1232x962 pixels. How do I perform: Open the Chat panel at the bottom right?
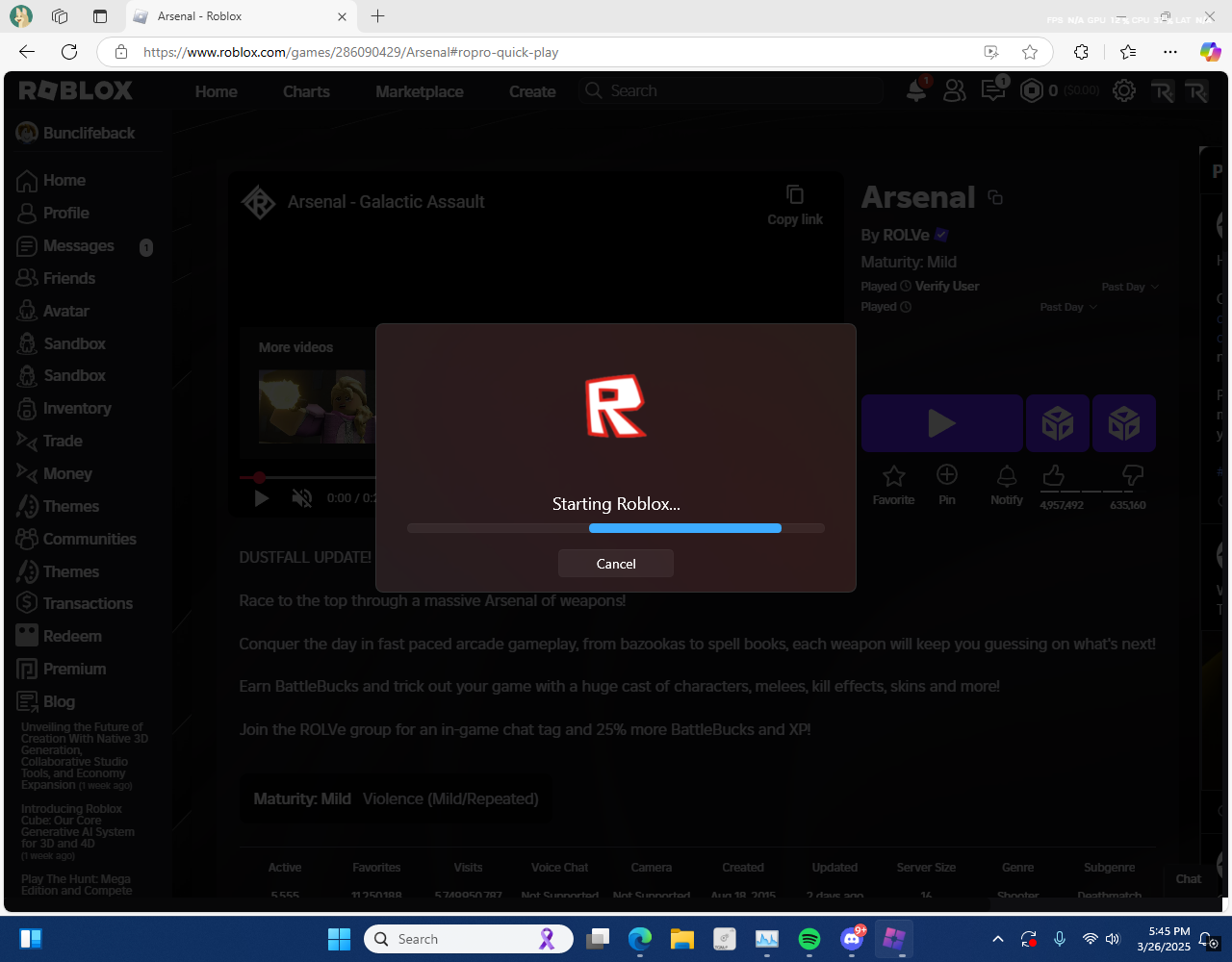[1189, 878]
